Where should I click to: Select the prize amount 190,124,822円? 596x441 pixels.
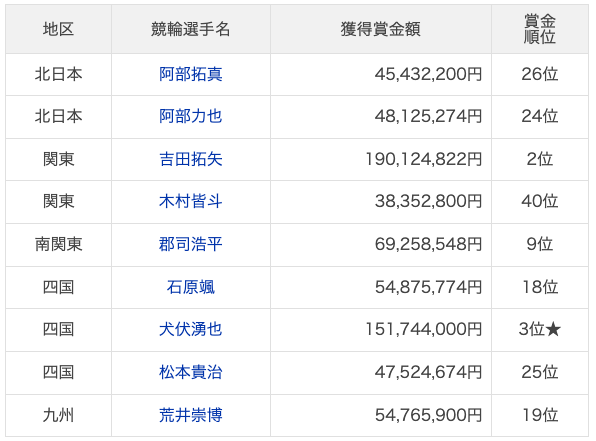(x=424, y=159)
